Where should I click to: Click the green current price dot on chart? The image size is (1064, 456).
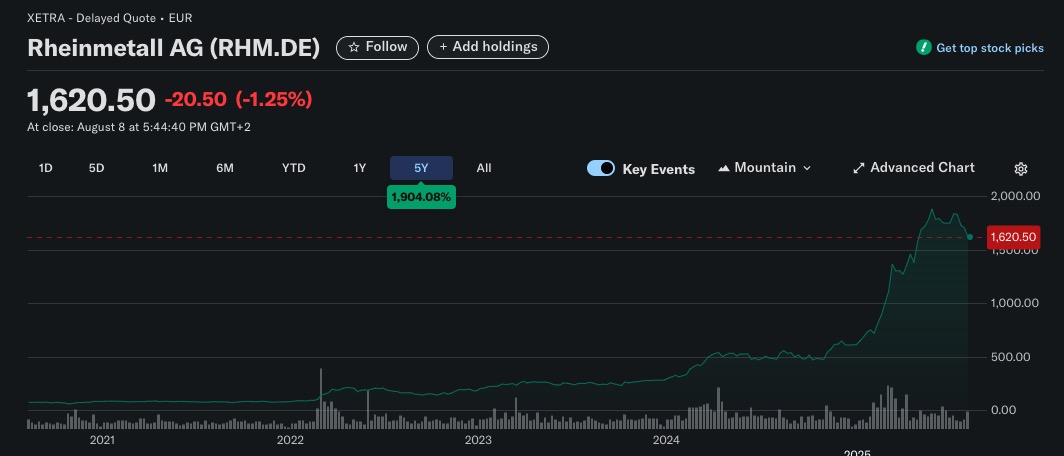(970, 237)
